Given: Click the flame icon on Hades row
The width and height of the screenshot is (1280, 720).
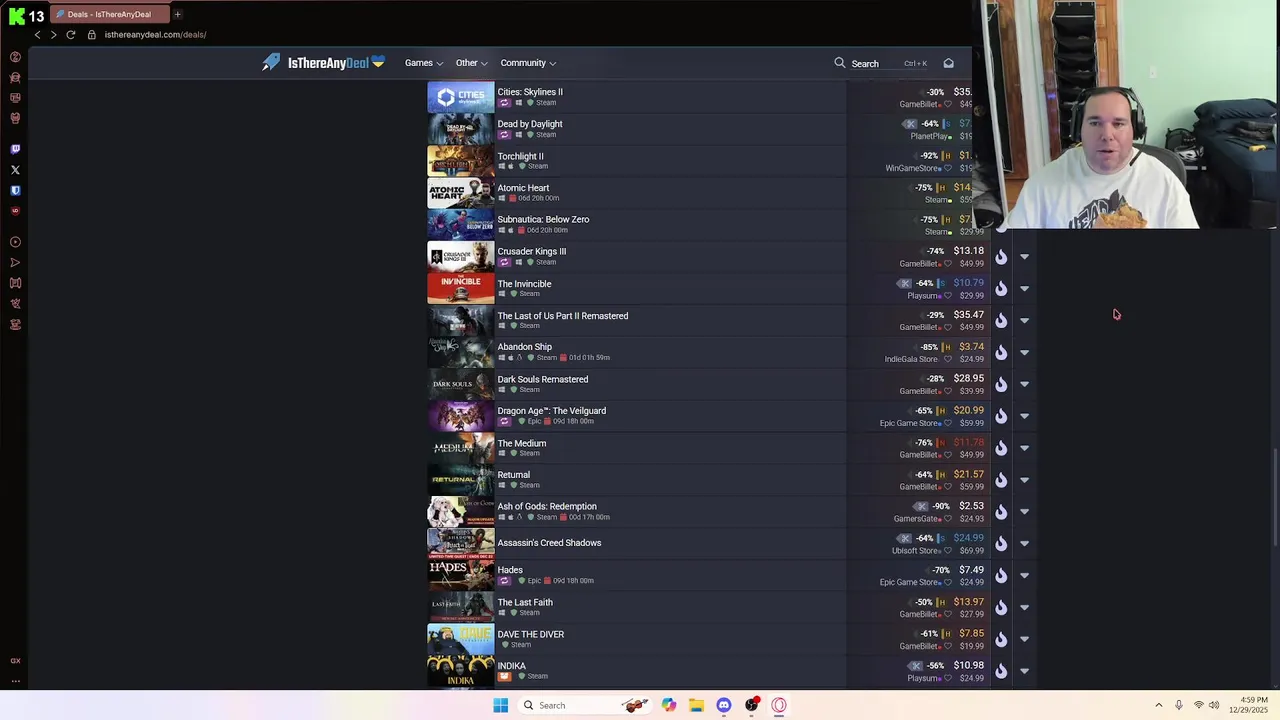Looking at the screenshot, I should tap(1000, 575).
